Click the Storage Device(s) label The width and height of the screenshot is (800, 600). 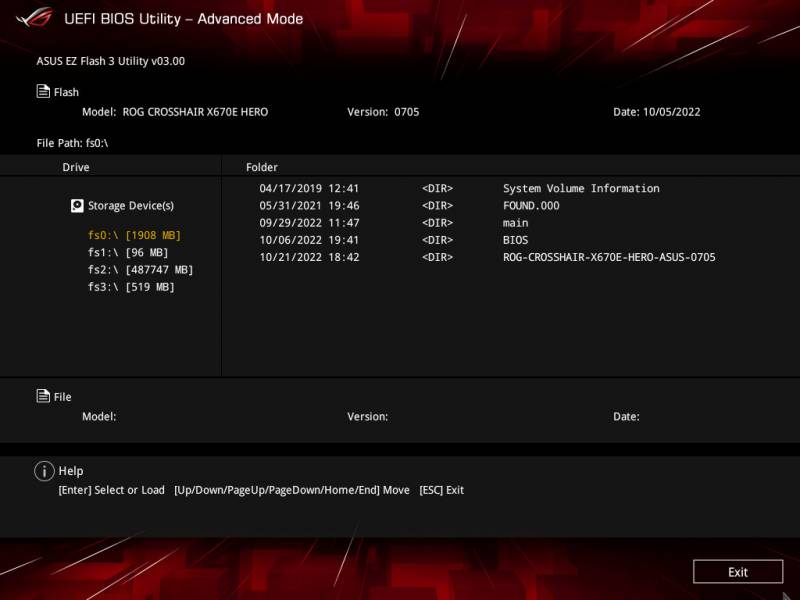[x=130, y=206]
